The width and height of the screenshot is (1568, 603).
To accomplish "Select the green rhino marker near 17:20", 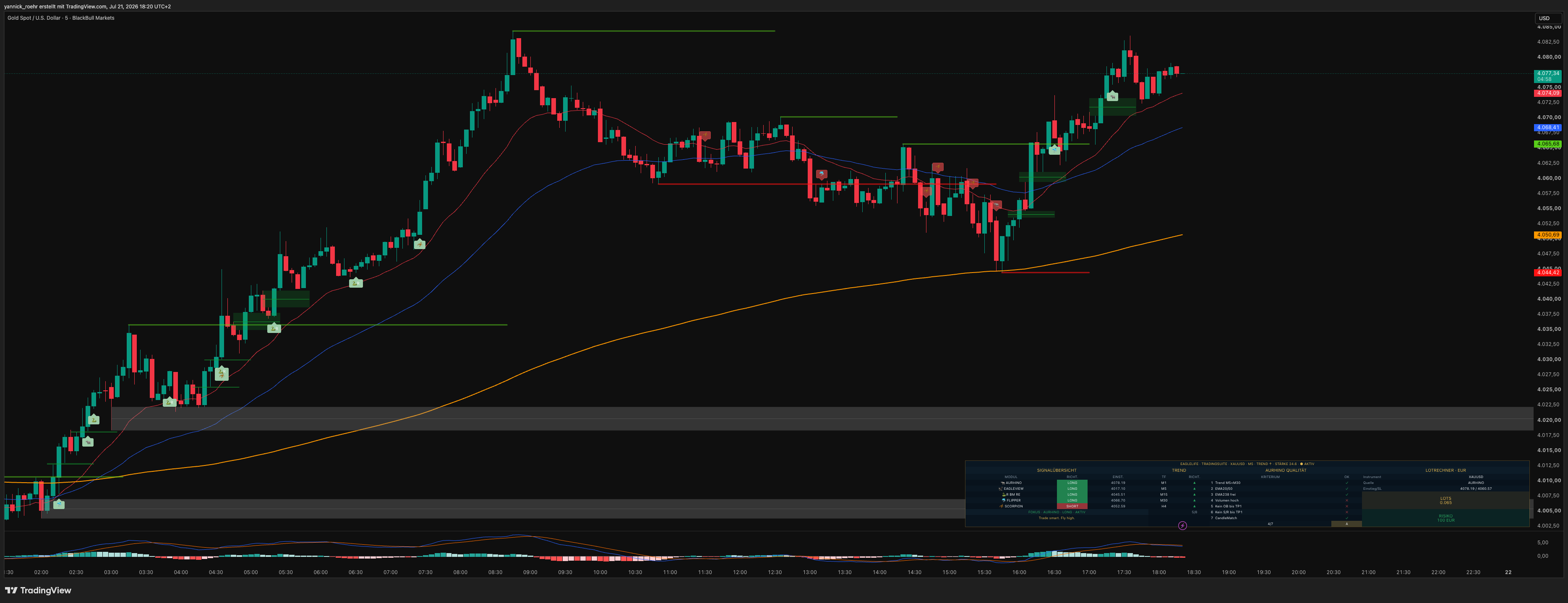I will (x=1113, y=96).
